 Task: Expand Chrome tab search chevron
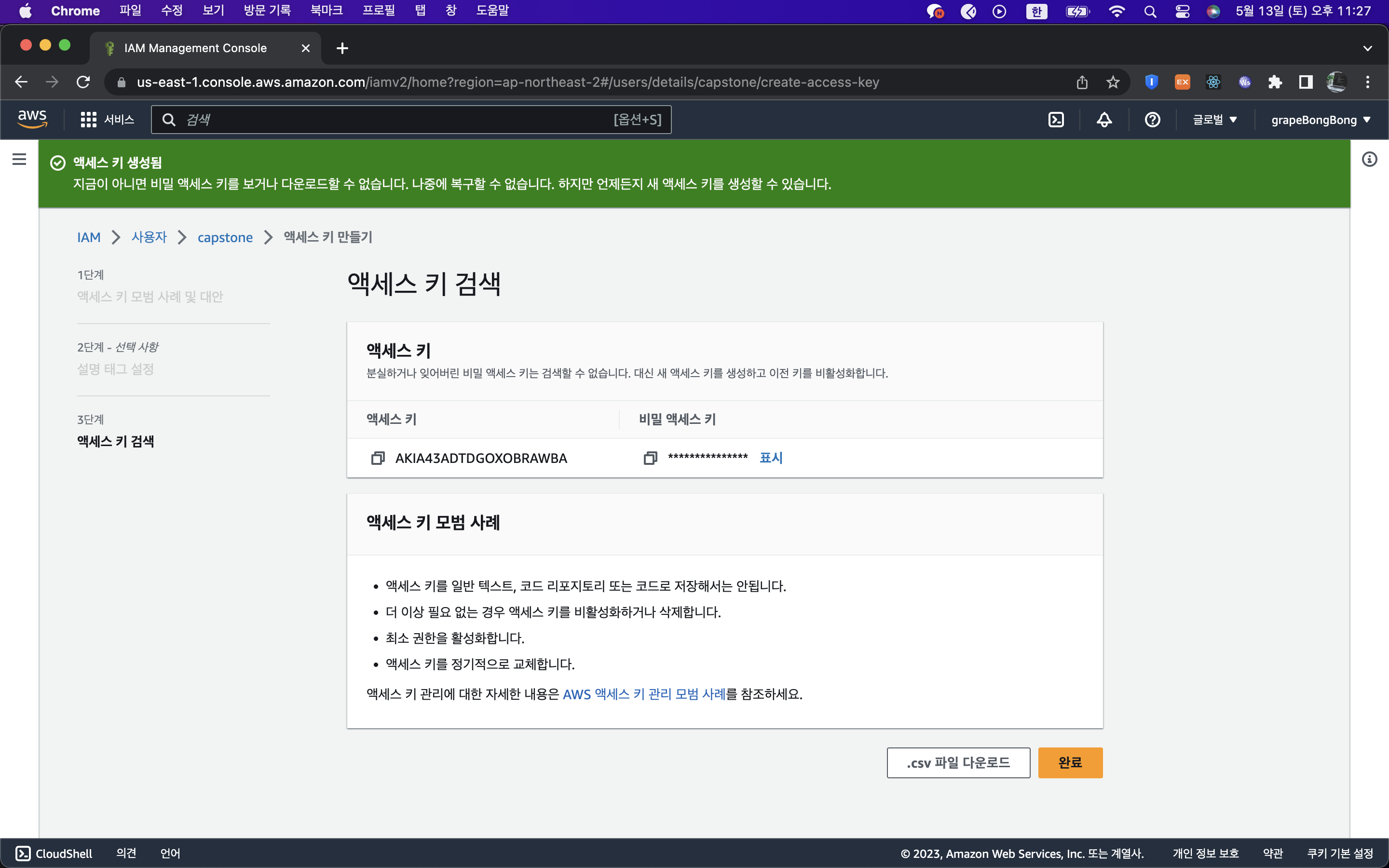(x=1367, y=48)
